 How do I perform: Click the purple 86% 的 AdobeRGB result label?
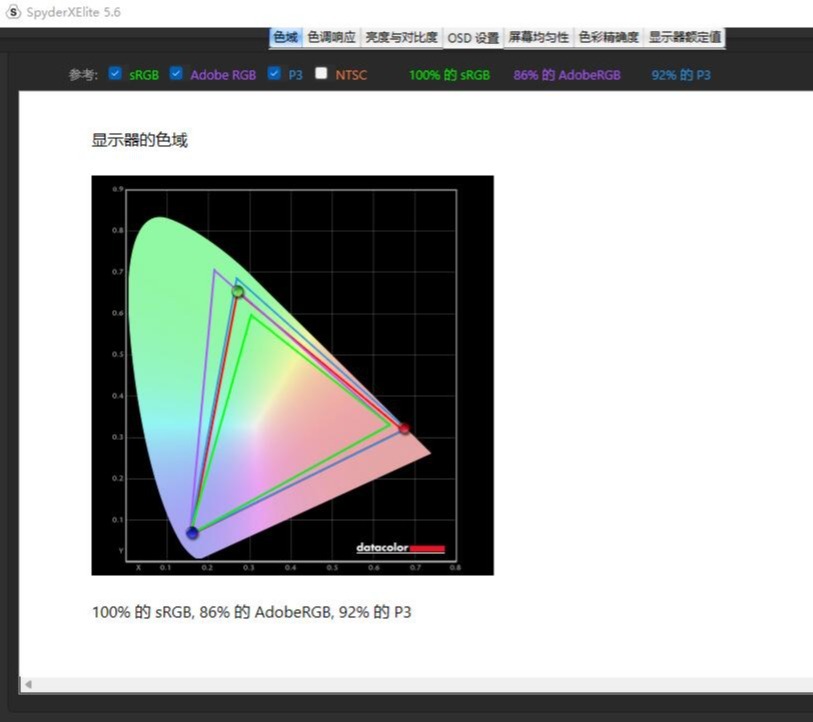[x=567, y=75]
